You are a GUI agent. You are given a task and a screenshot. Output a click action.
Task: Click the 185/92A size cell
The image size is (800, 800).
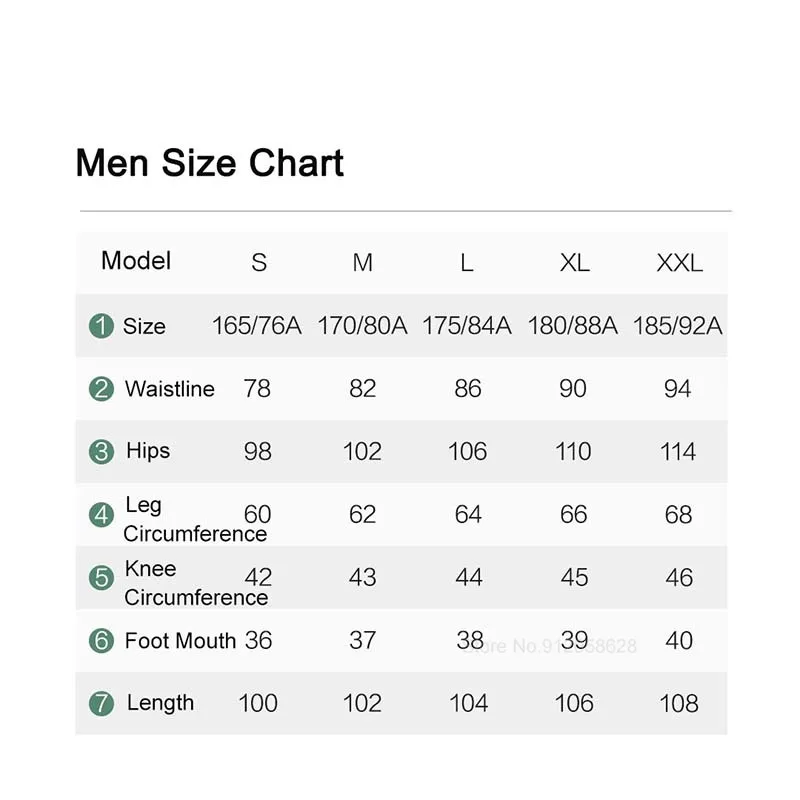click(677, 326)
